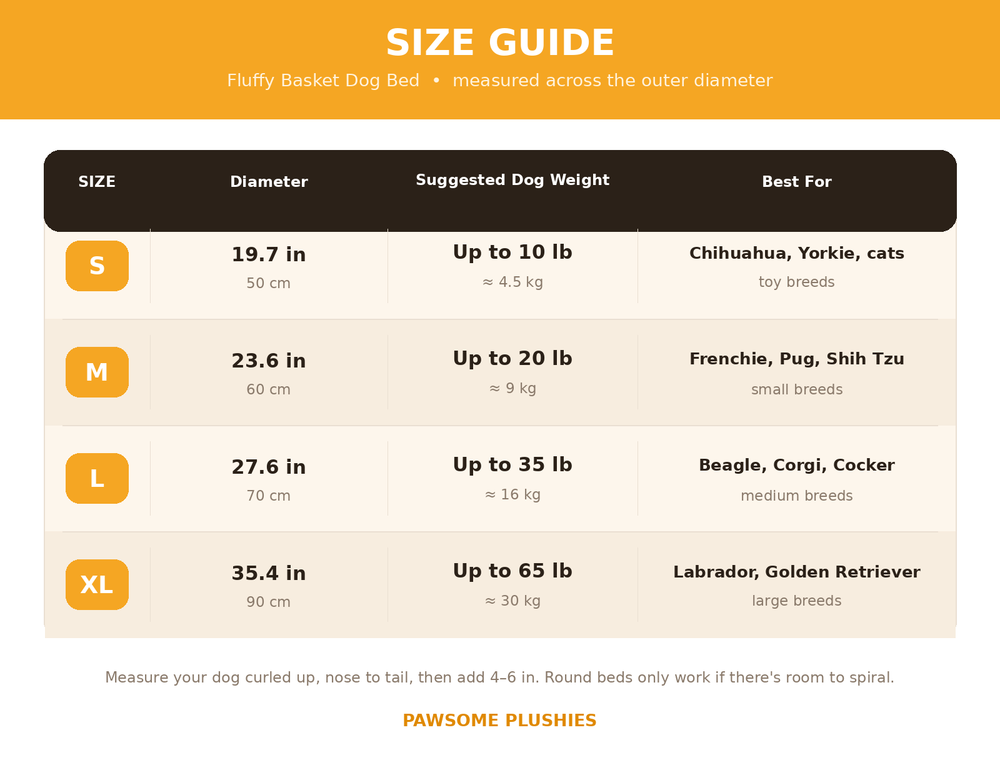Click the Best For column header
The height and width of the screenshot is (775, 1000).
797,182
